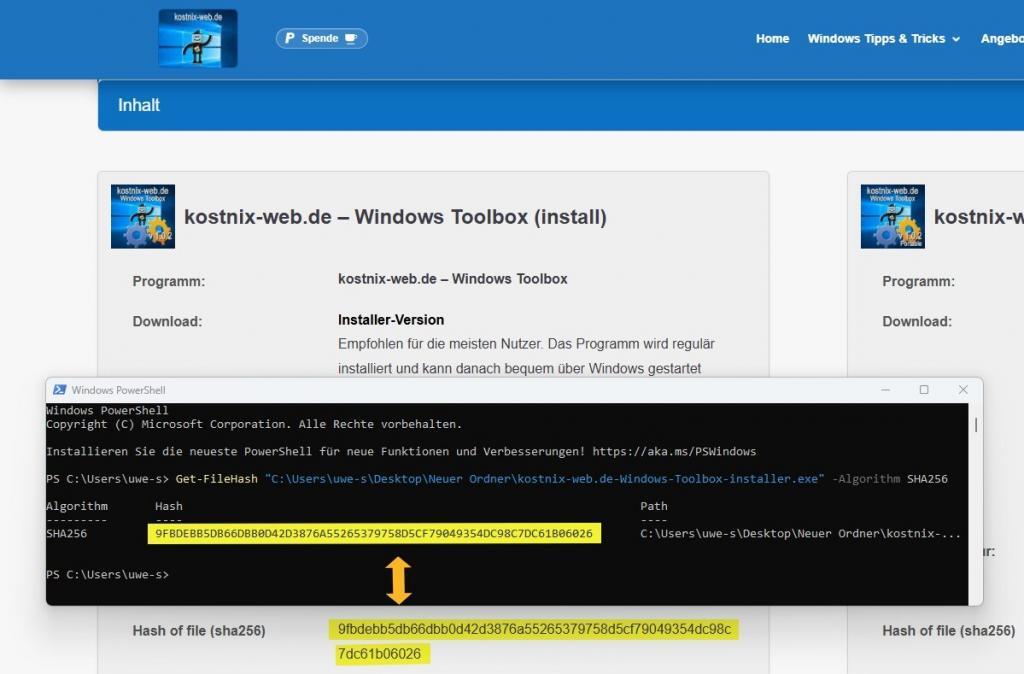Click the left card's Programm: label
Image resolution: width=1024 pixels, height=674 pixels.
[168, 281]
